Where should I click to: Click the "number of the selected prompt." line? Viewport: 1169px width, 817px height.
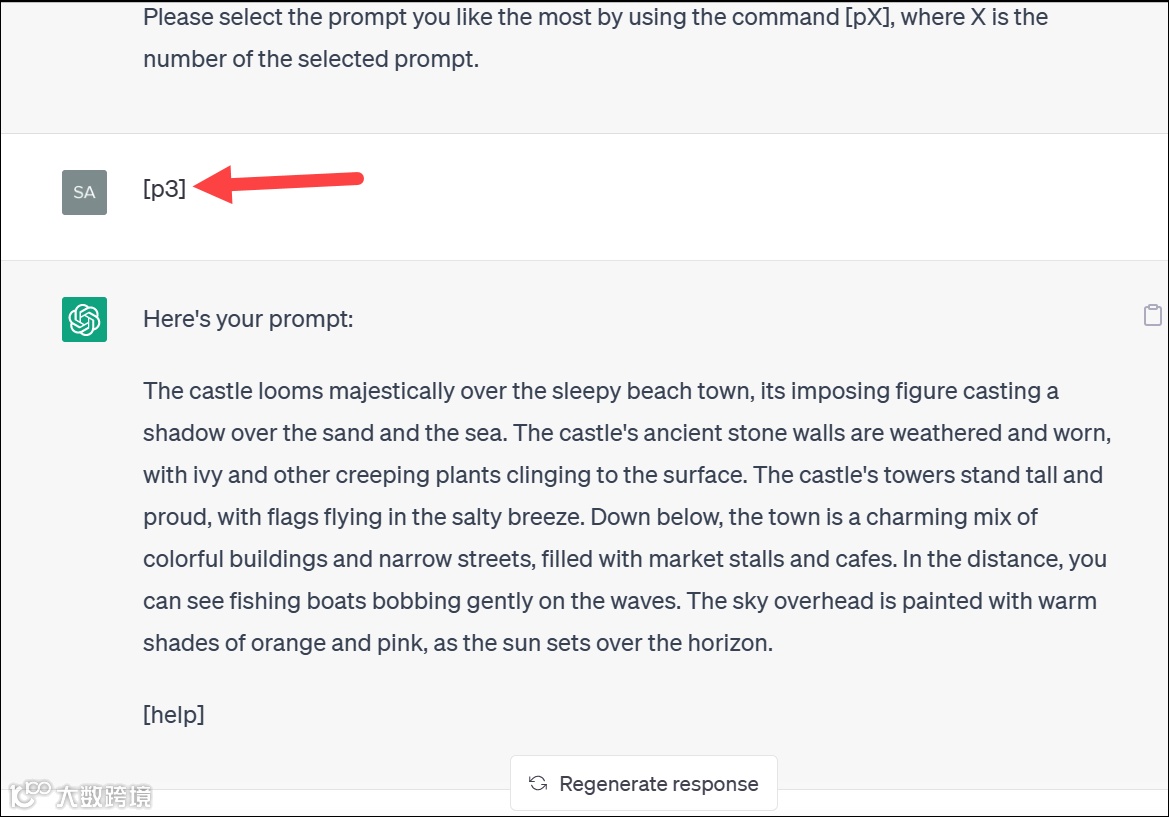click(x=311, y=59)
